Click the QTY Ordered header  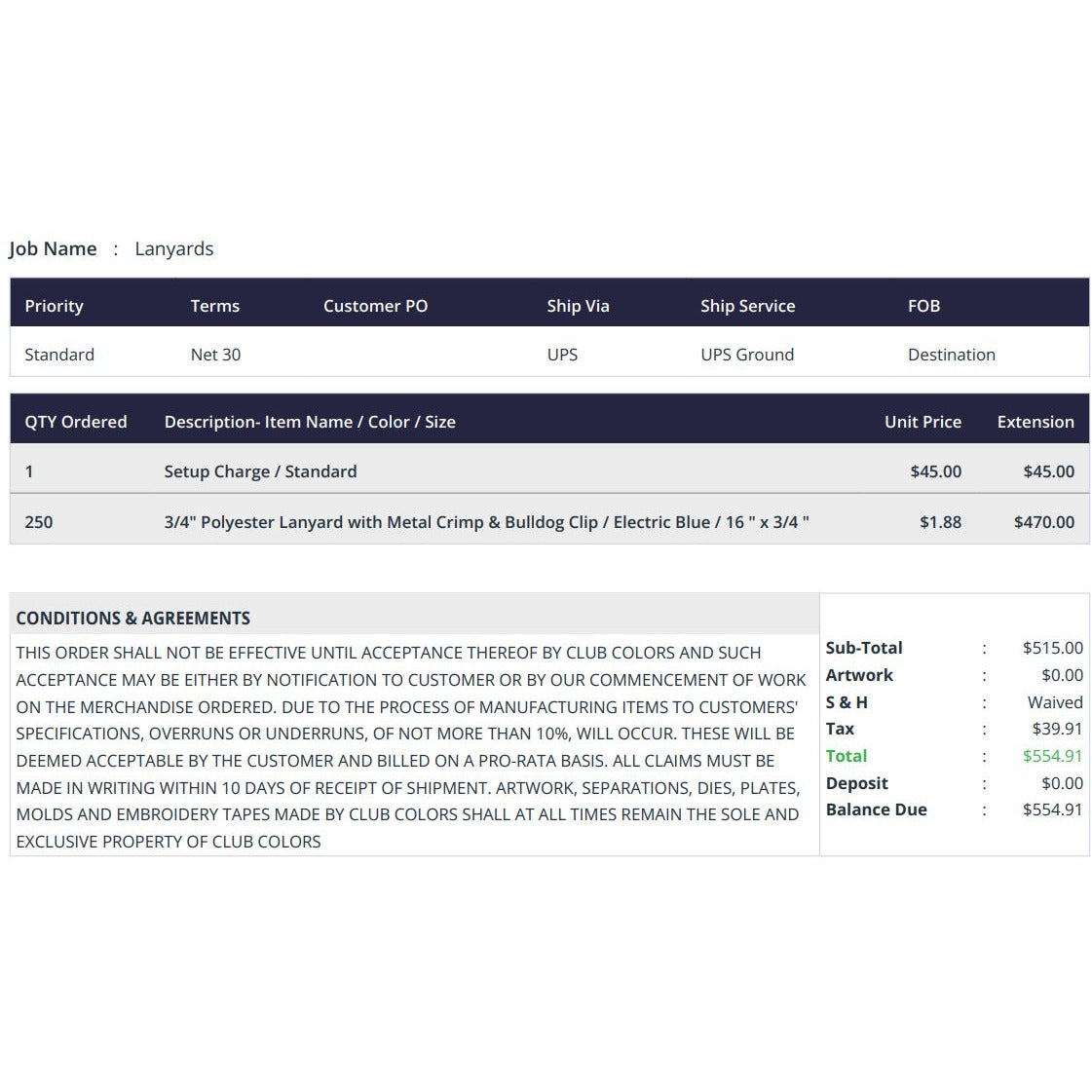point(76,422)
